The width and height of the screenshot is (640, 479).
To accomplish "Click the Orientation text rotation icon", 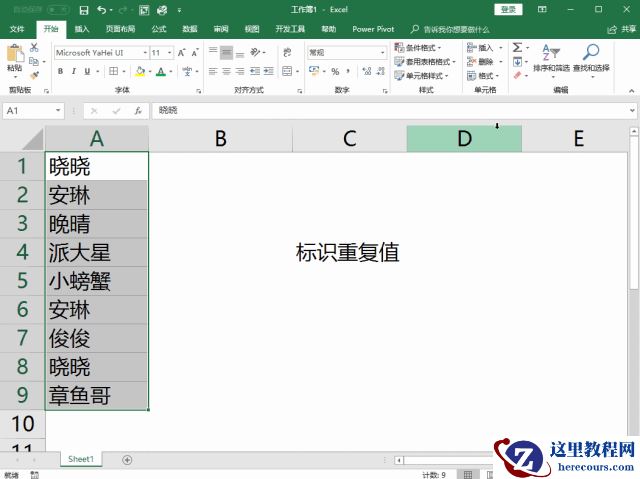I will point(256,52).
